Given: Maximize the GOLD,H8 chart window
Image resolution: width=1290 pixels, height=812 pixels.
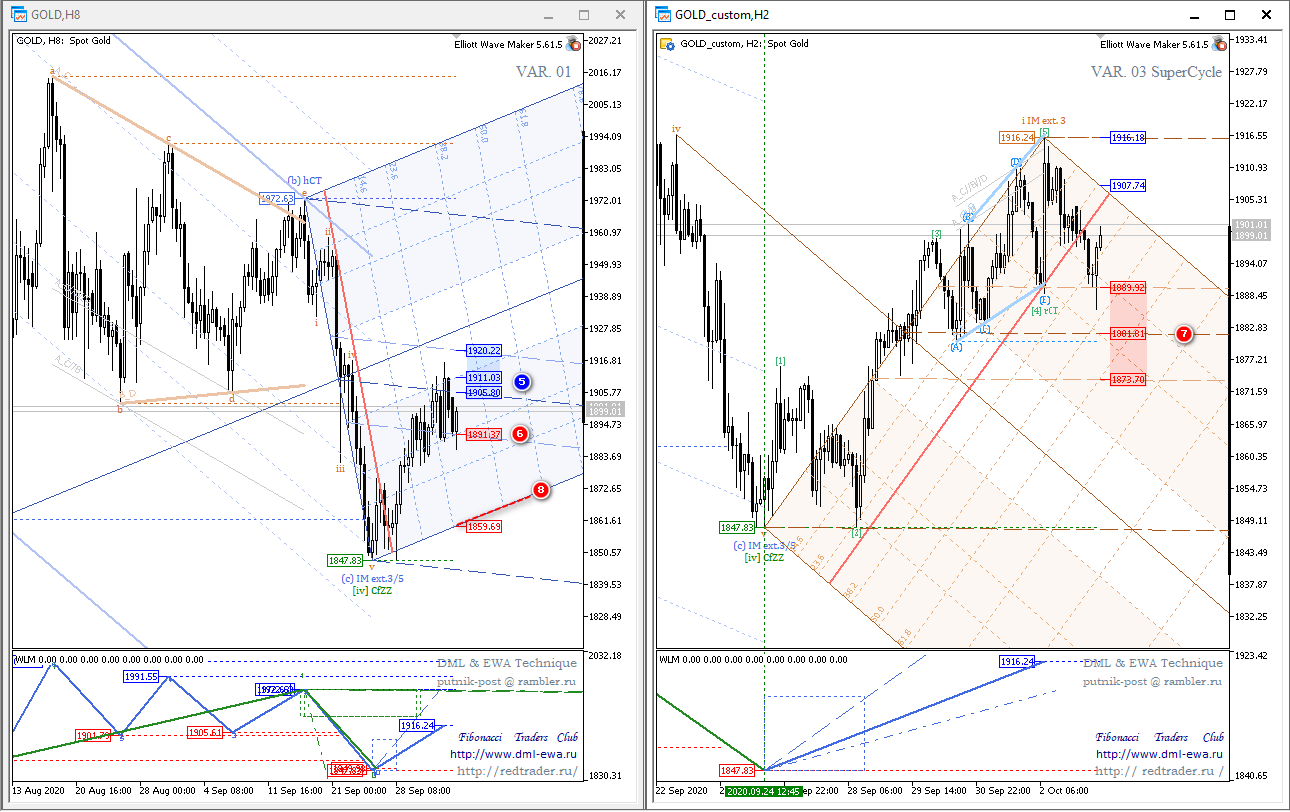Looking at the screenshot, I should [584, 15].
